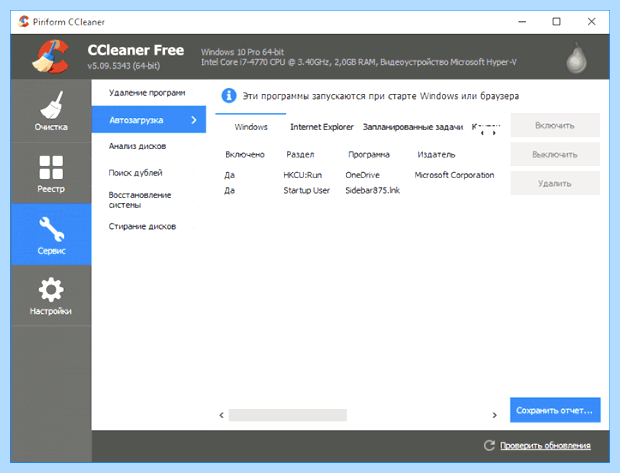Image resolution: width=620 pixels, height=473 pixels.
Task: Click Startup User cell
Action: pos(306,191)
